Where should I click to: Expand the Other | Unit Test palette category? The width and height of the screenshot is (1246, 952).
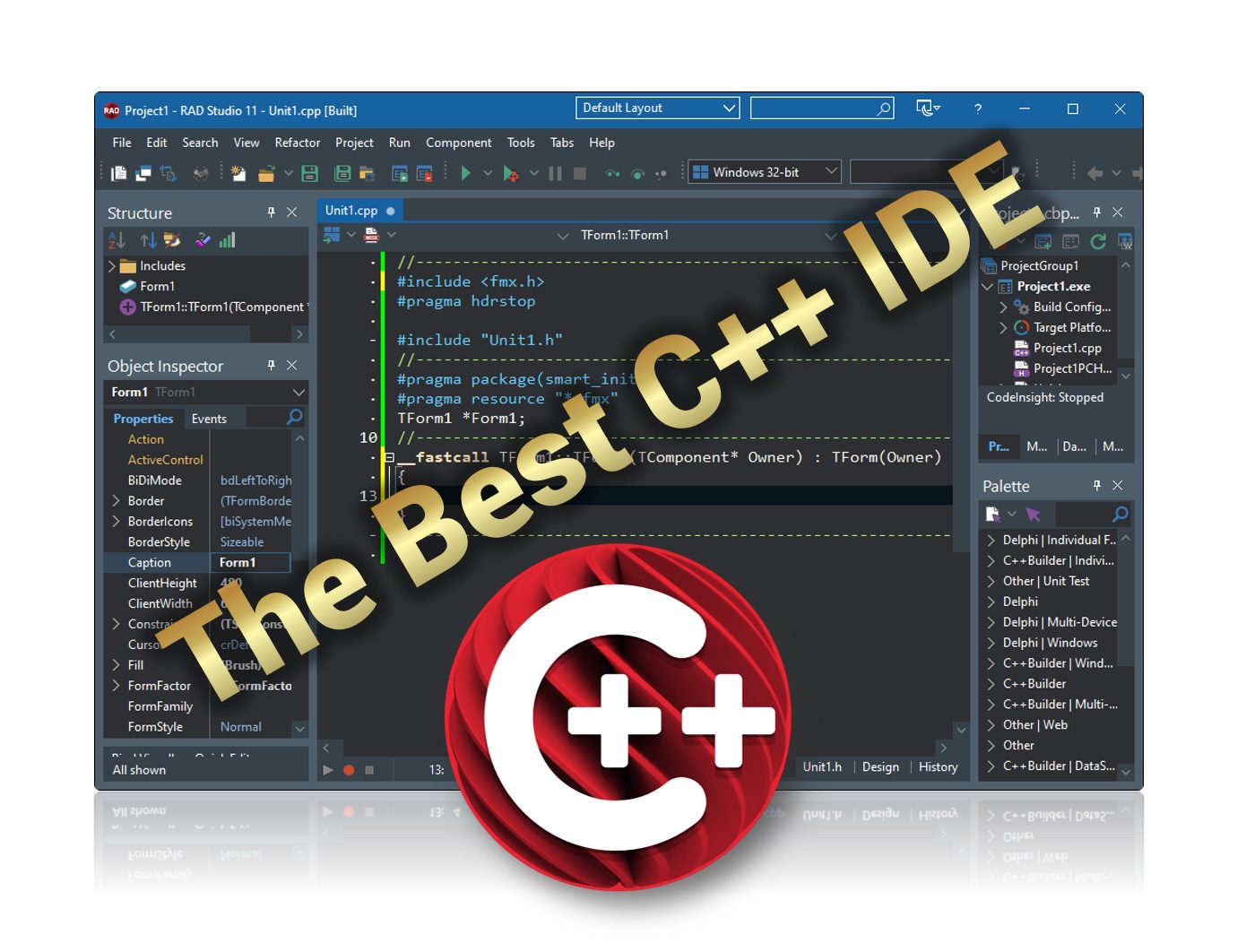pos(991,582)
